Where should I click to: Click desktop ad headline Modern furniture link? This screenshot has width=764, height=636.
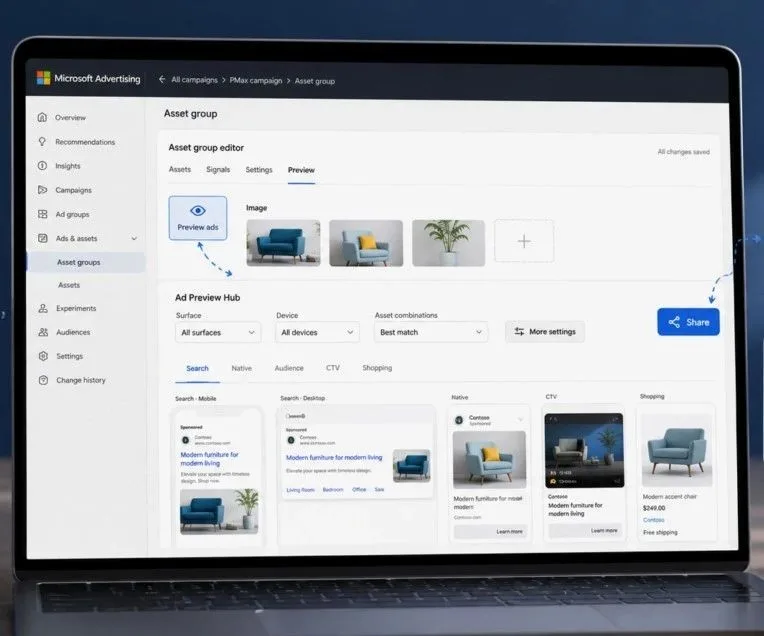point(334,458)
